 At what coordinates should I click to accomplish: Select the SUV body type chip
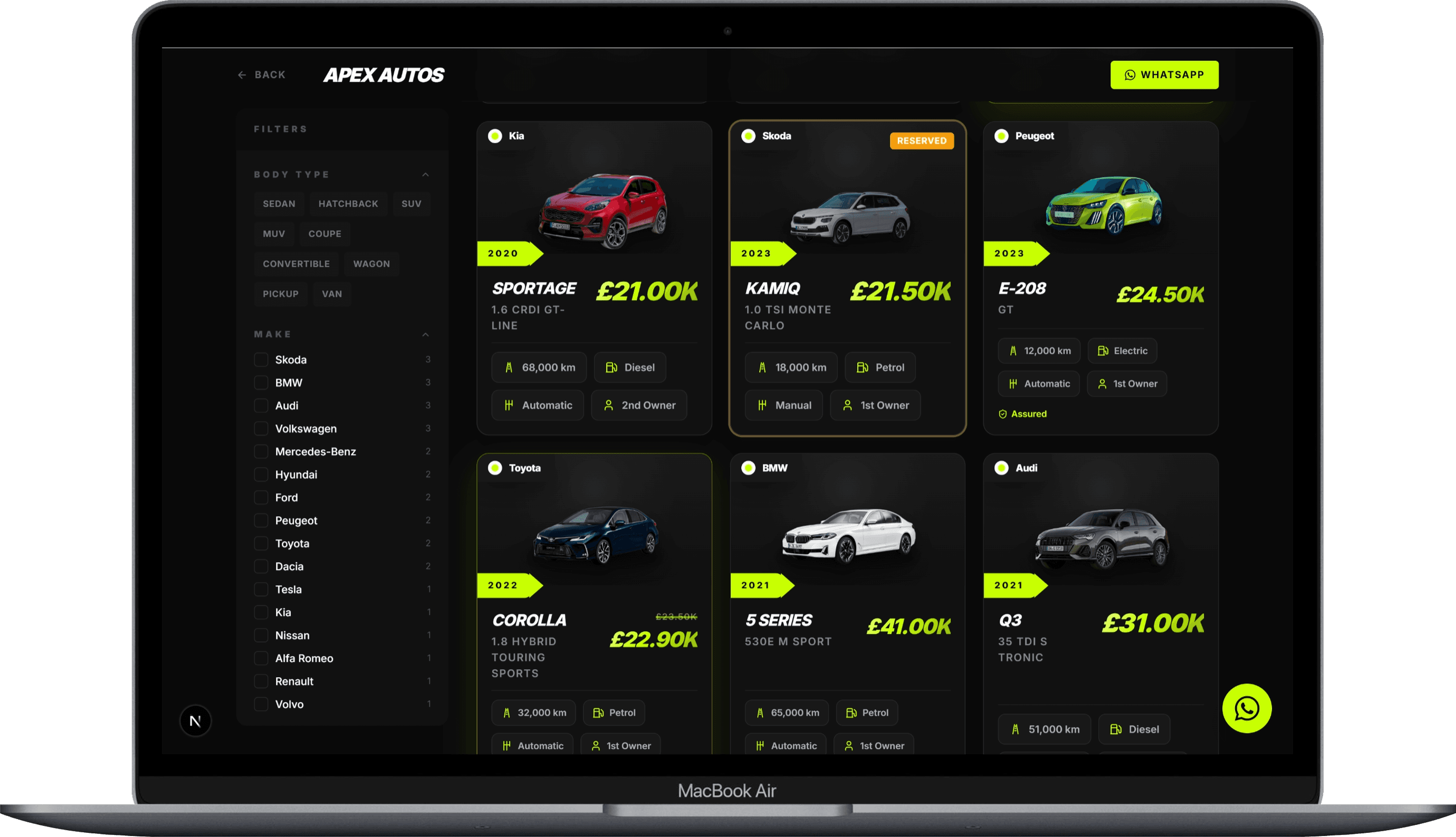411,204
